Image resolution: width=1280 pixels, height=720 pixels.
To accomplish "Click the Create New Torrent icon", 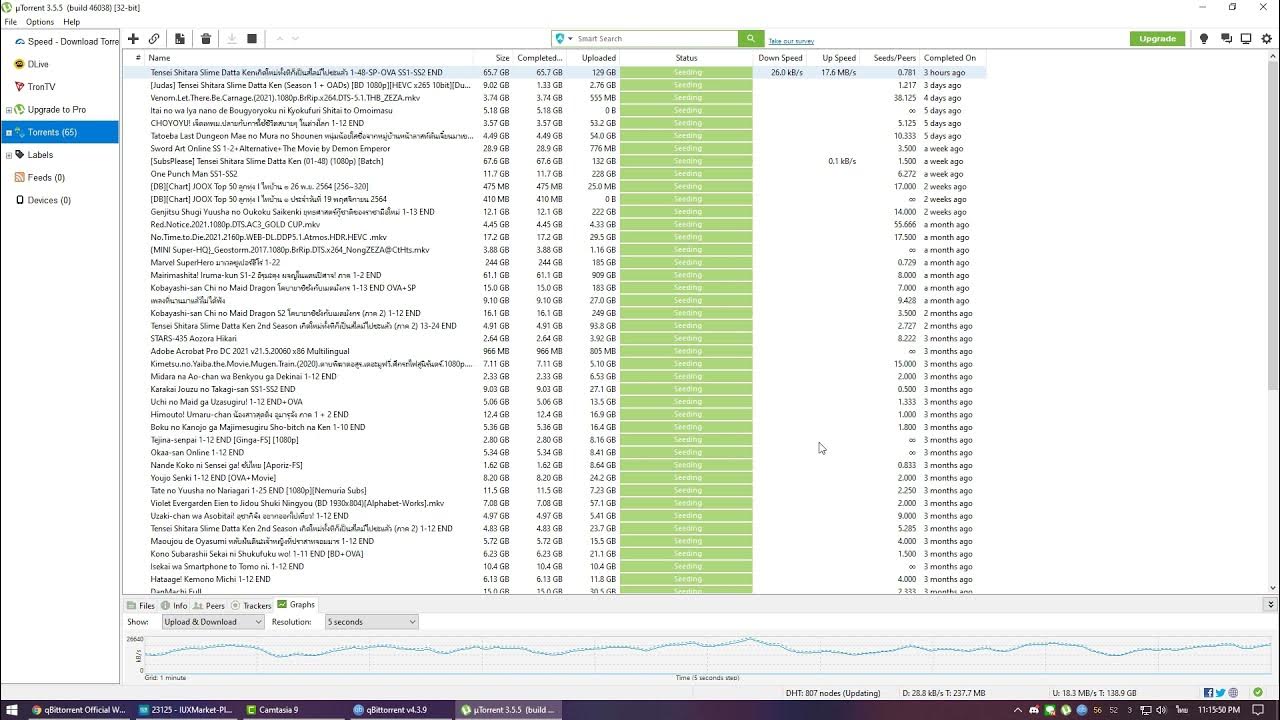I will (x=180, y=39).
